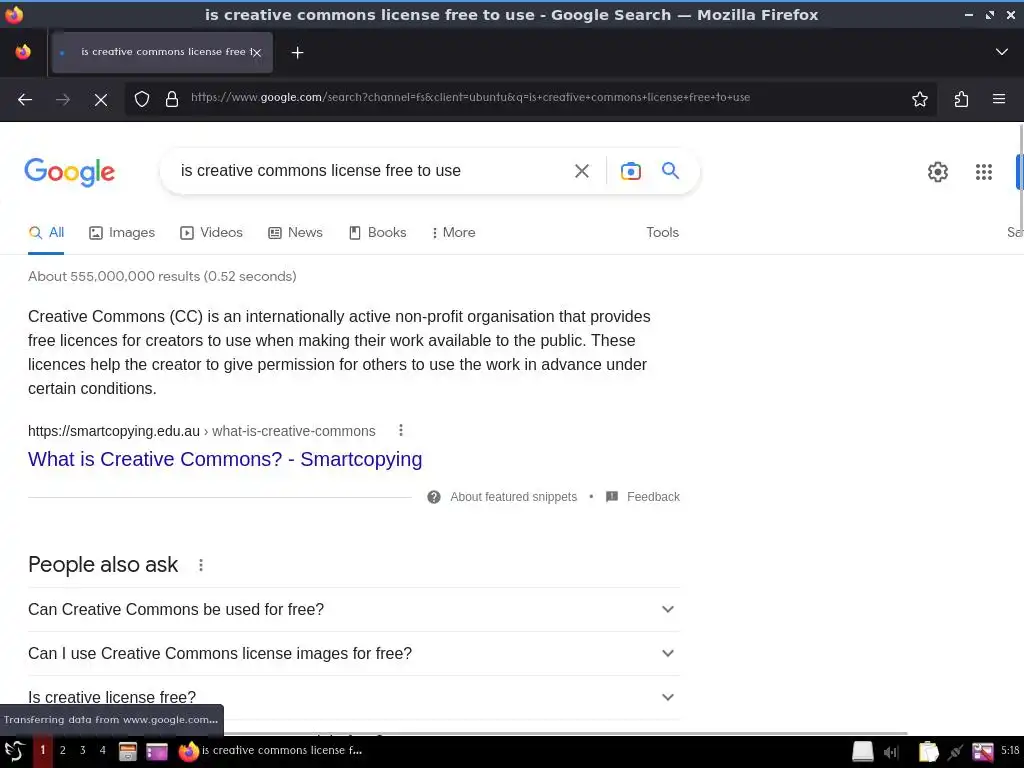1024x768 pixels.
Task: Open Firefox hamburger application menu
Action: point(999,99)
